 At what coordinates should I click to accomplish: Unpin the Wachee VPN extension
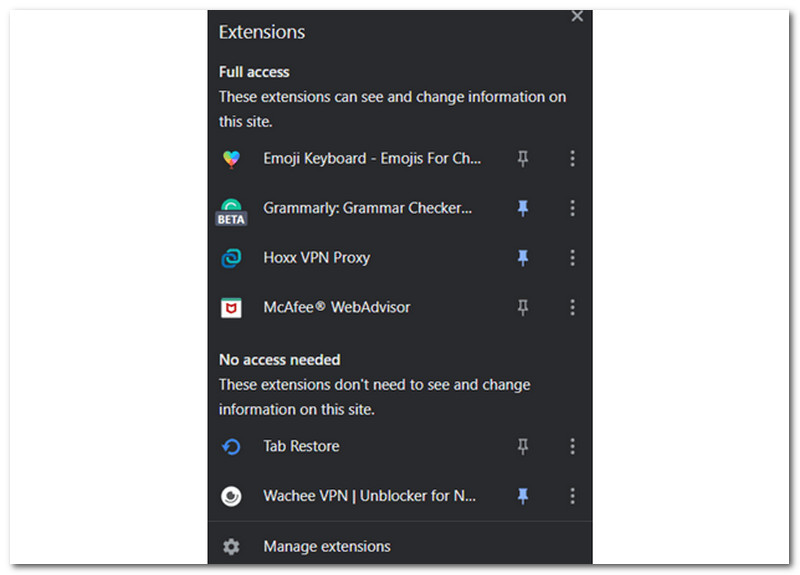[x=522, y=496]
